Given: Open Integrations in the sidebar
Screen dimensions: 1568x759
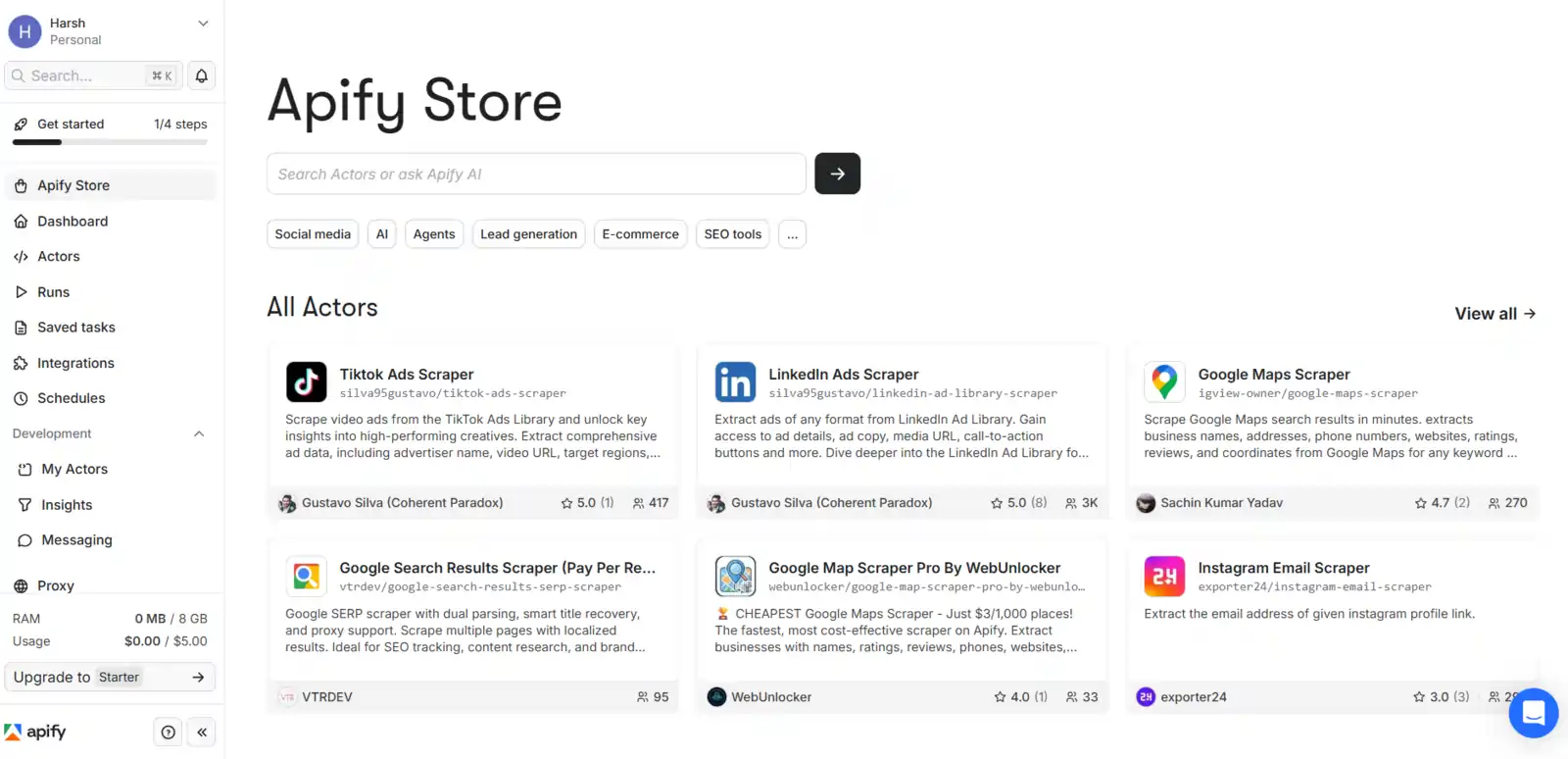Looking at the screenshot, I should click(112, 363).
